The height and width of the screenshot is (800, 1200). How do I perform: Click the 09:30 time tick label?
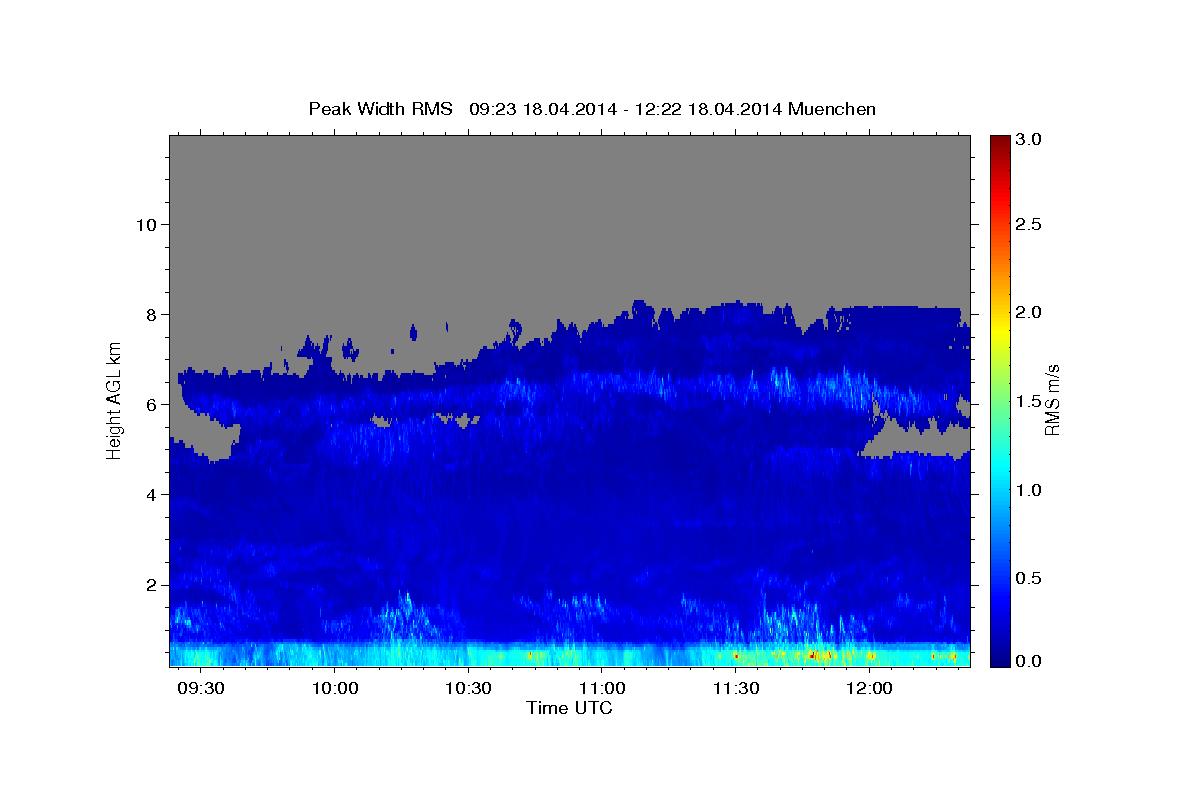pos(202,689)
